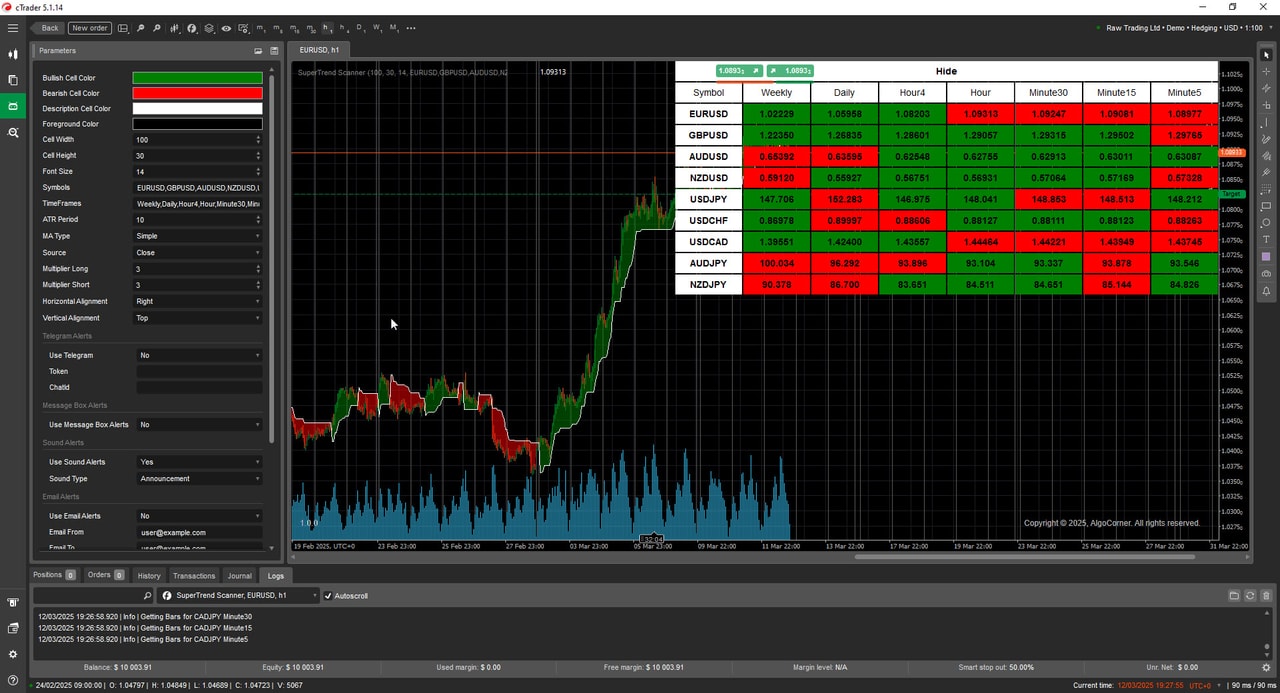Select the Copy trading icon in the sidebar
This screenshot has height=693, width=1280.
pyautogui.click(x=13, y=80)
